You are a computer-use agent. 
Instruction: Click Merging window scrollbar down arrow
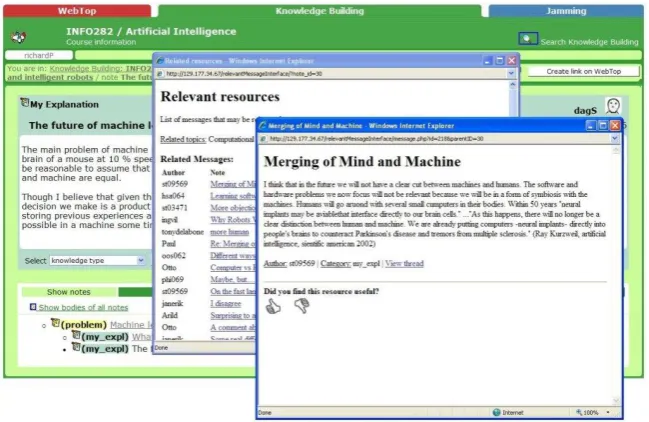(616, 400)
